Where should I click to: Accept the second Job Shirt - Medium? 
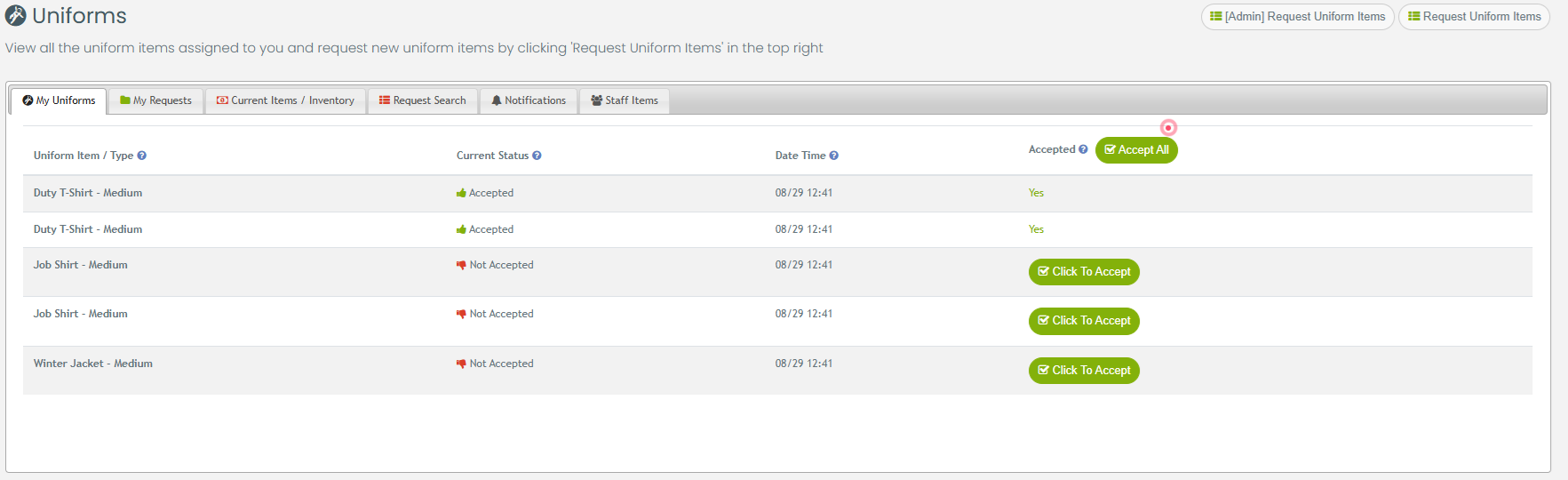(1084, 321)
